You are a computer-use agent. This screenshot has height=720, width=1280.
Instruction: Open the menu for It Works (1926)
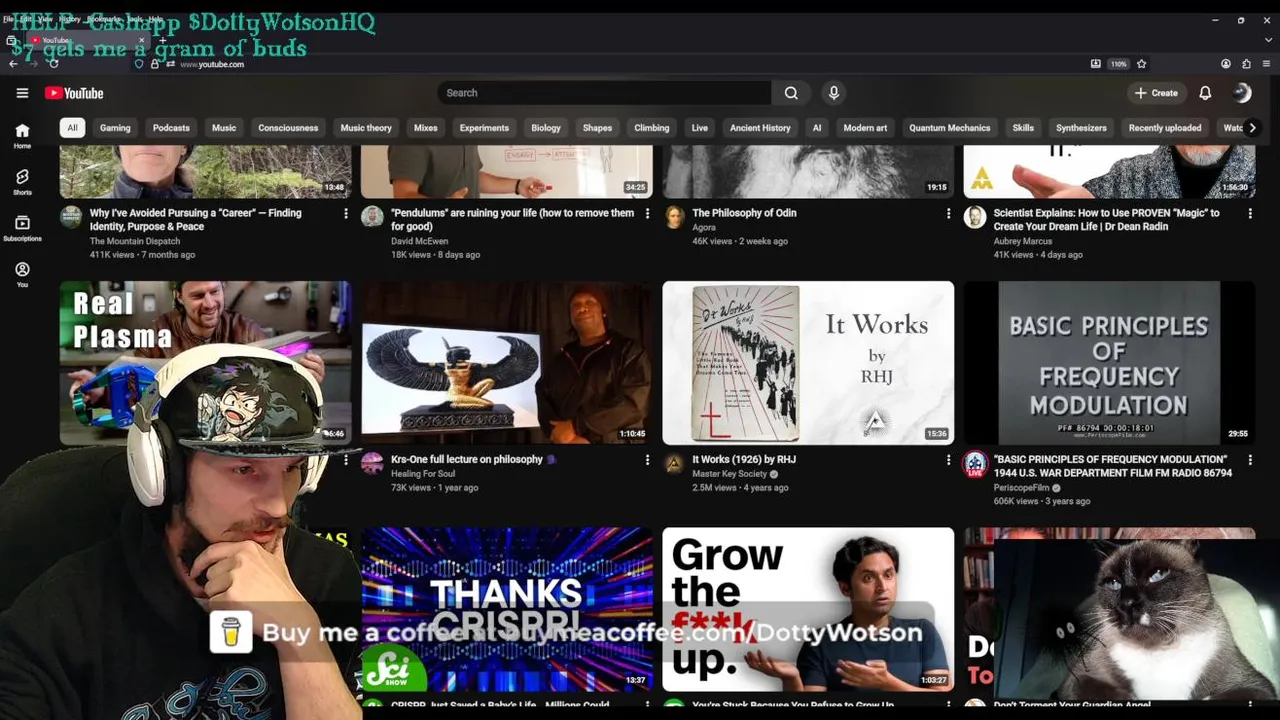[x=948, y=460]
